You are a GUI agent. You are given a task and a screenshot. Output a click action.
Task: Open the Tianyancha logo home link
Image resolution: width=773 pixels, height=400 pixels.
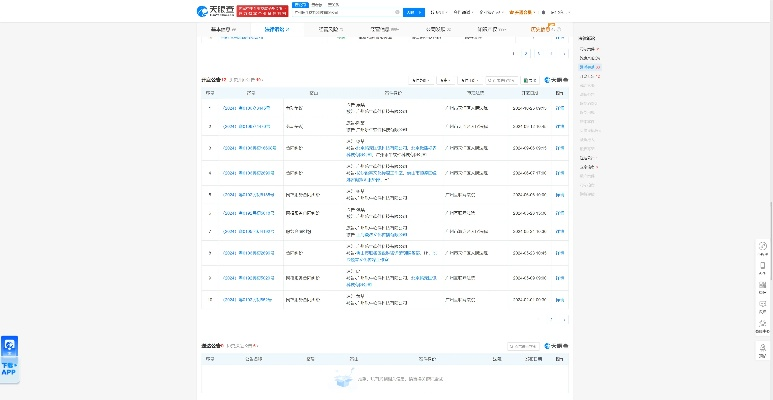pos(215,11)
